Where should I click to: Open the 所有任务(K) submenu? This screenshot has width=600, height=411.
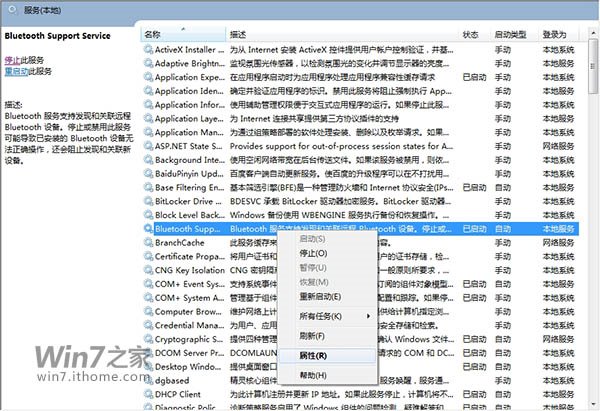click(328, 316)
